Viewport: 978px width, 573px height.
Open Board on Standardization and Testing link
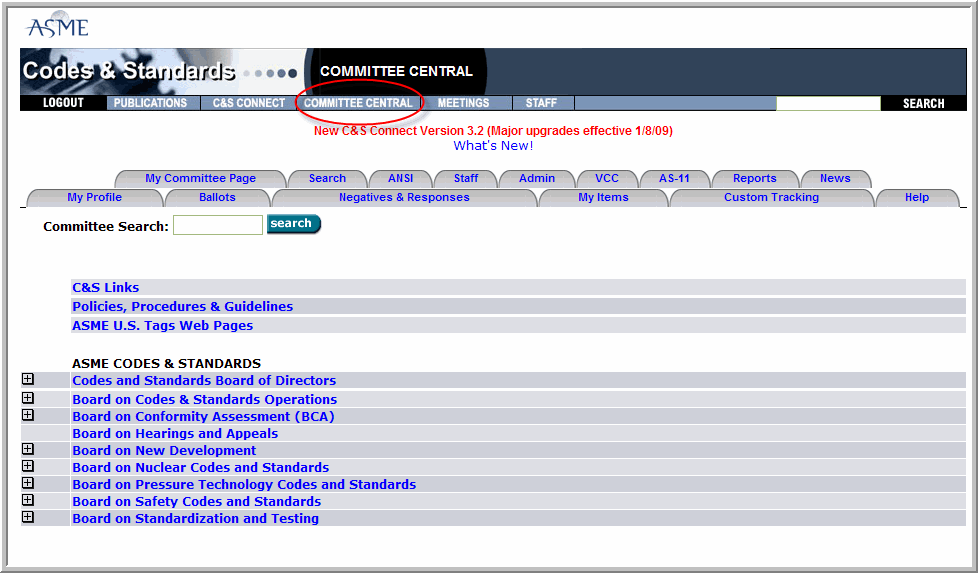[195, 519]
